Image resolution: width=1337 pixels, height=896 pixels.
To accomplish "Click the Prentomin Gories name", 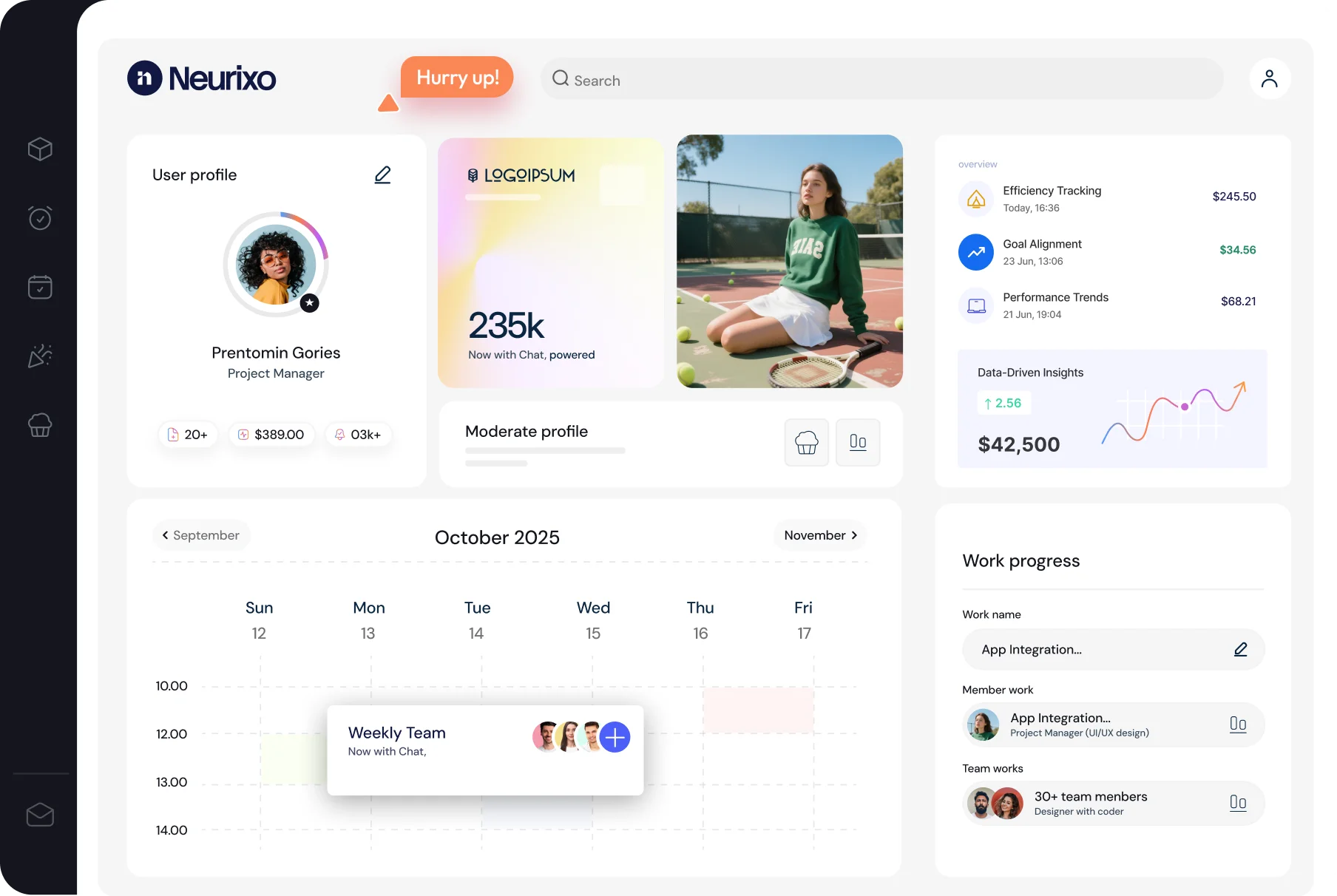I will pyautogui.click(x=276, y=353).
